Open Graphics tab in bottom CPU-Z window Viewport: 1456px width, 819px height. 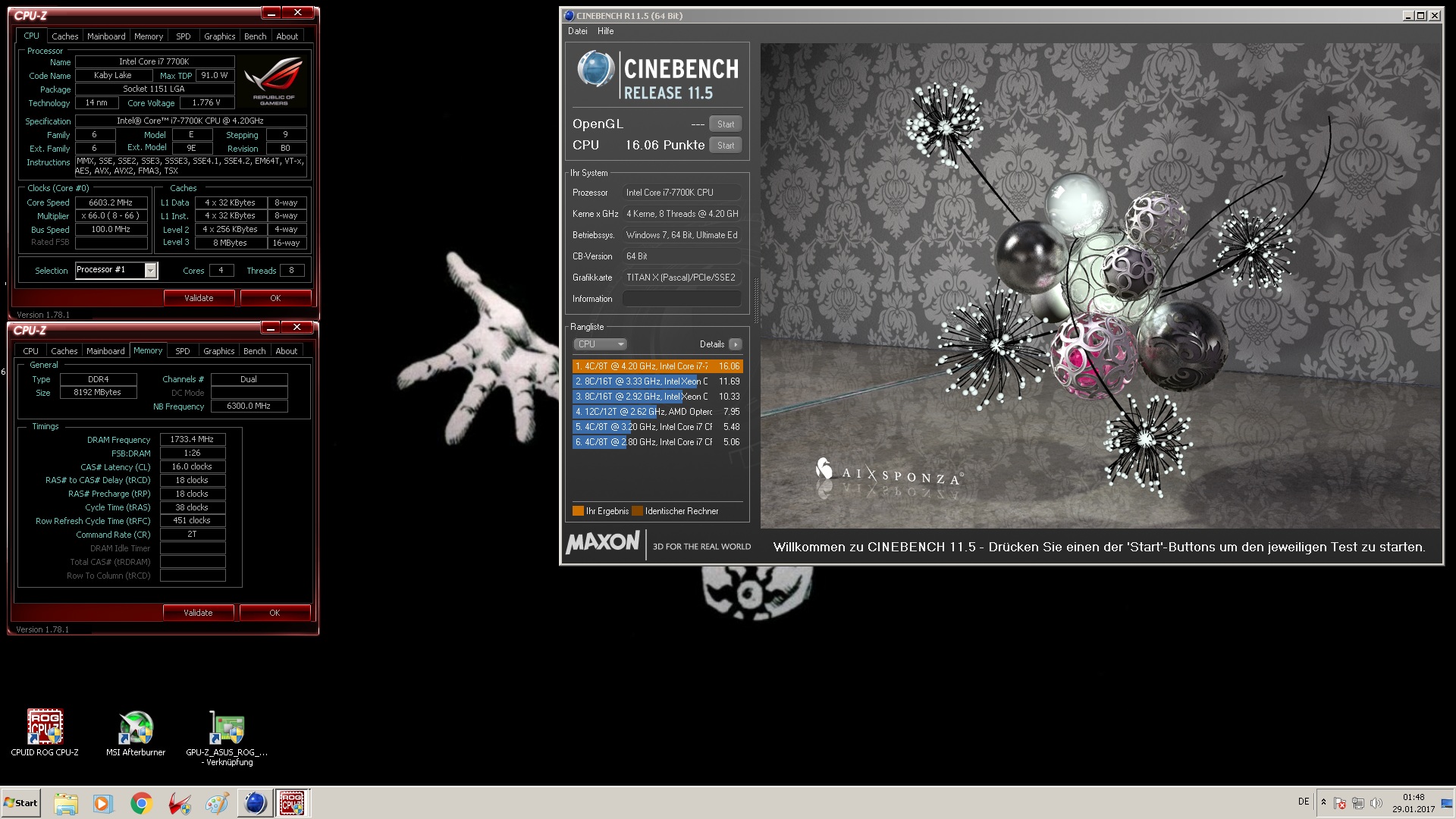[219, 351]
